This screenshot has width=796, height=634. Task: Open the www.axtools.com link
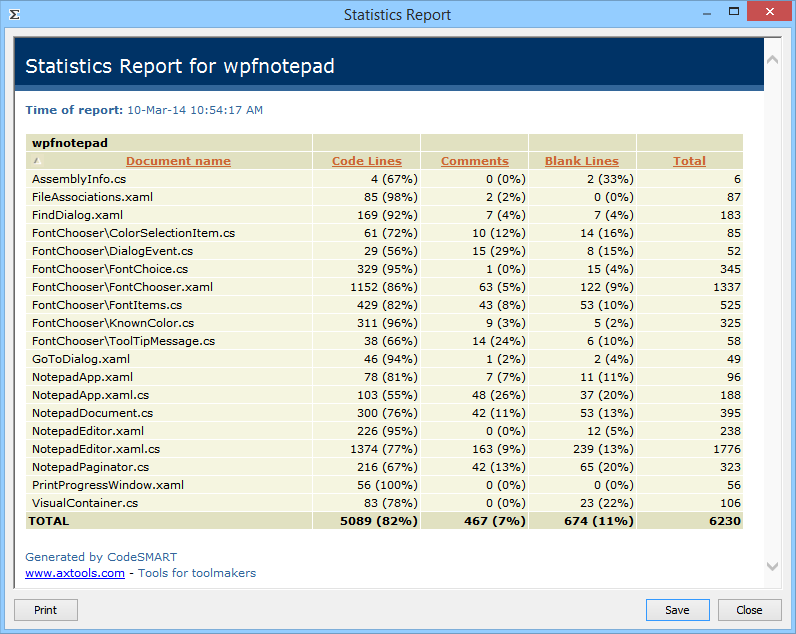coord(75,573)
